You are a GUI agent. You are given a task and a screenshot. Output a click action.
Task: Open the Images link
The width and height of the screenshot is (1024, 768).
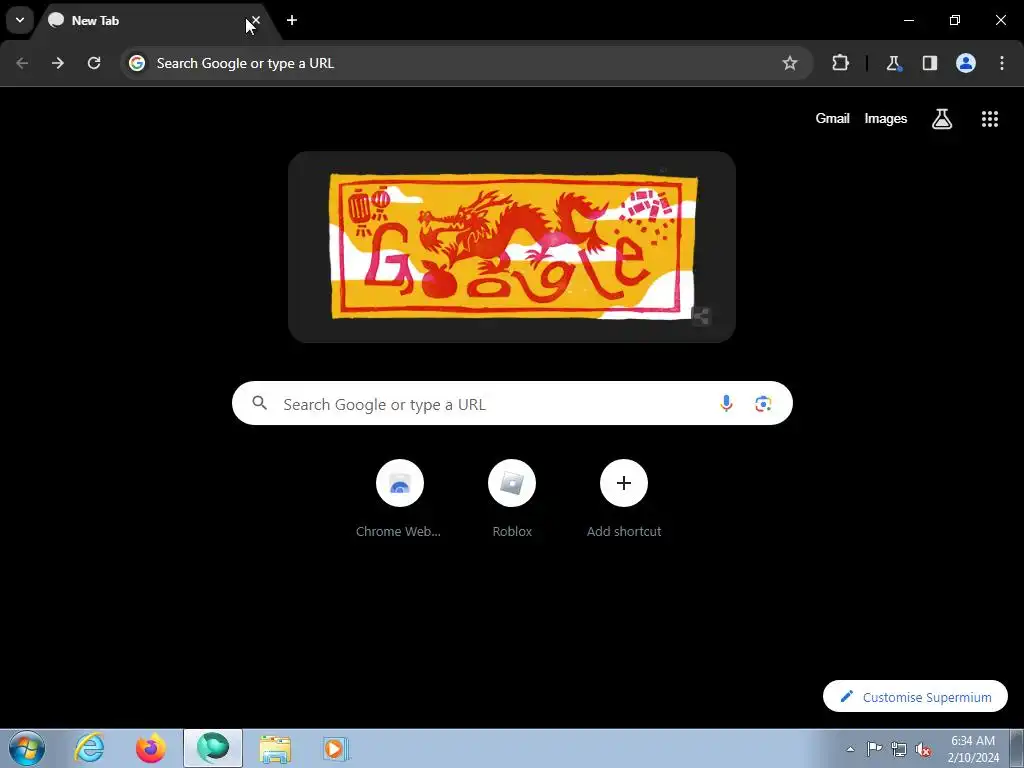886,118
